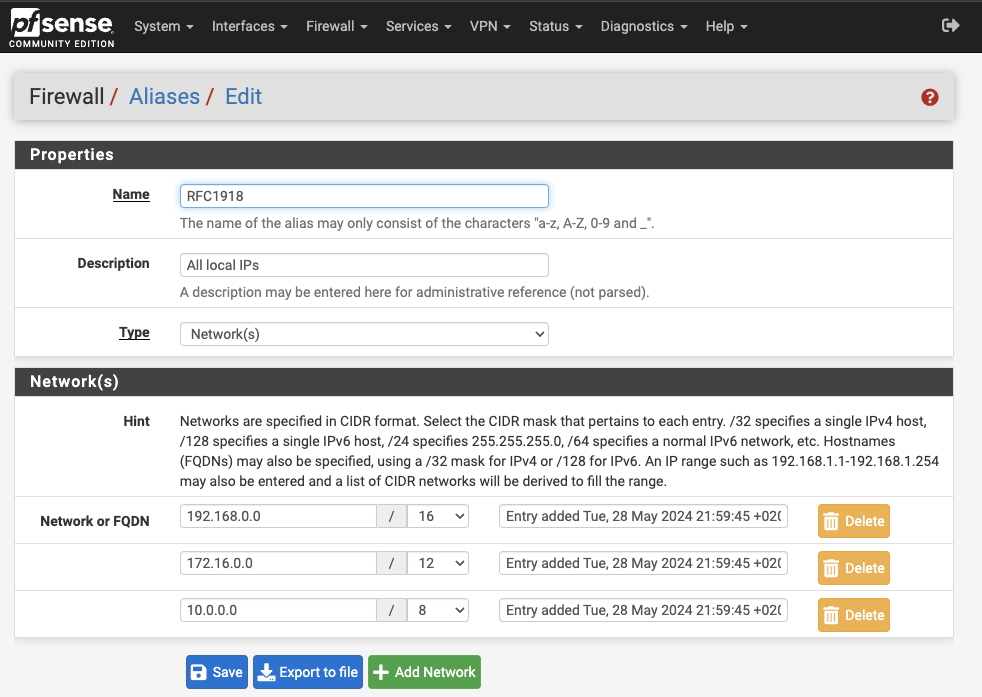Edit the Description field 'All local IPs'
Image resolution: width=982 pixels, height=697 pixels.
[x=364, y=265]
